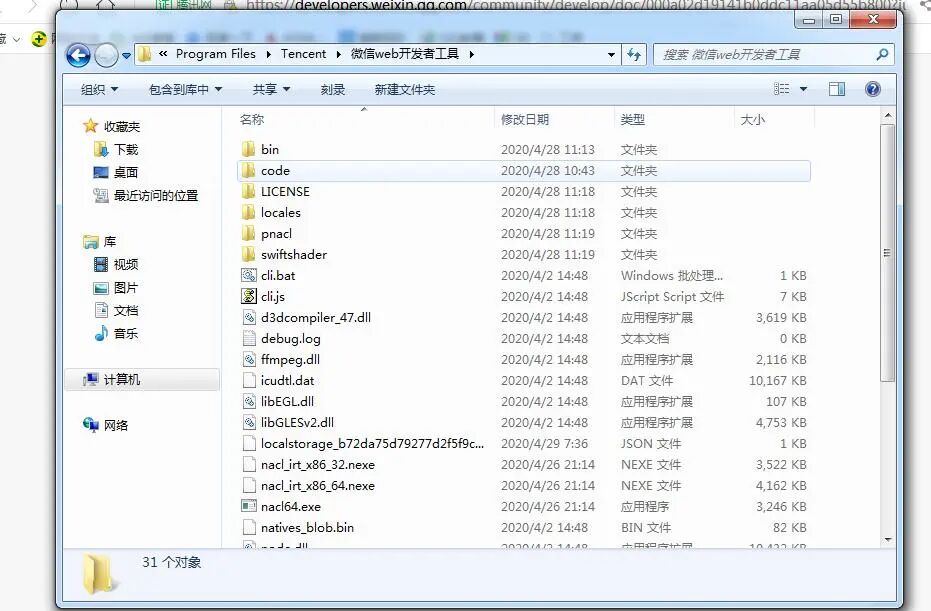Click the browser URL behind the Explorer window
Viewport: 931px width, 611px height.
click(x=575, y=5)
